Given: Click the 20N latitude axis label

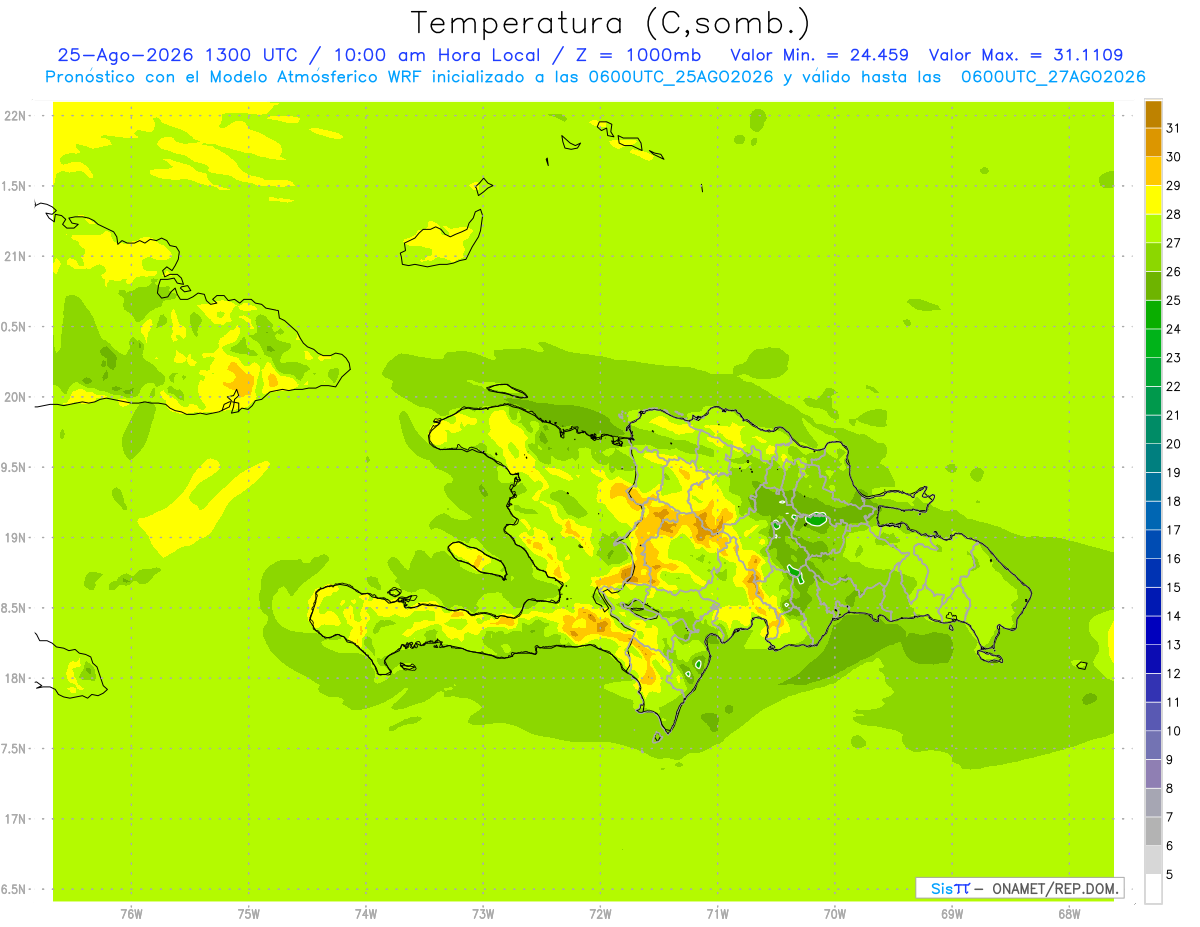Looking at the screenshot, I should point(15,397).
